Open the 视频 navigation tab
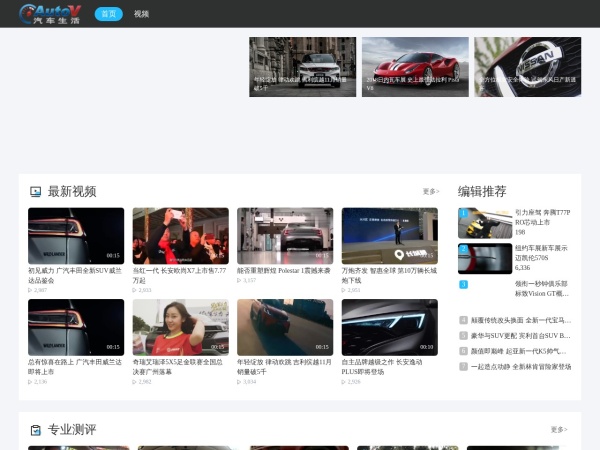The width and height of the screenshot is (600, 450). coord(141,14)
